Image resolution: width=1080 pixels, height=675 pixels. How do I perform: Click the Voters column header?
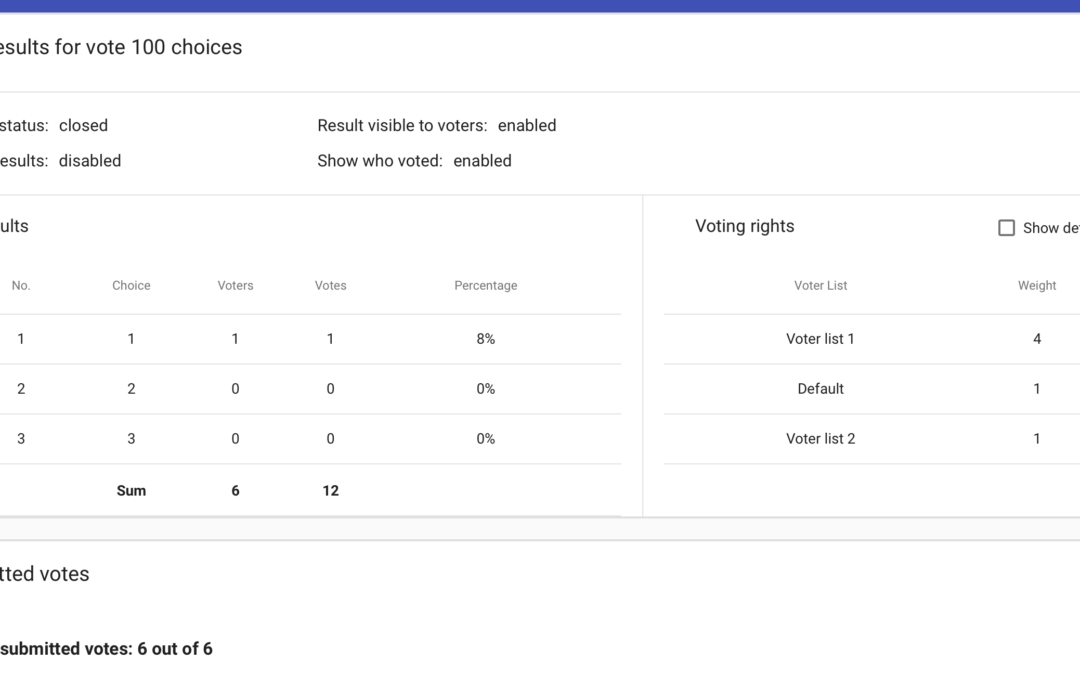[x=235, y=285]
